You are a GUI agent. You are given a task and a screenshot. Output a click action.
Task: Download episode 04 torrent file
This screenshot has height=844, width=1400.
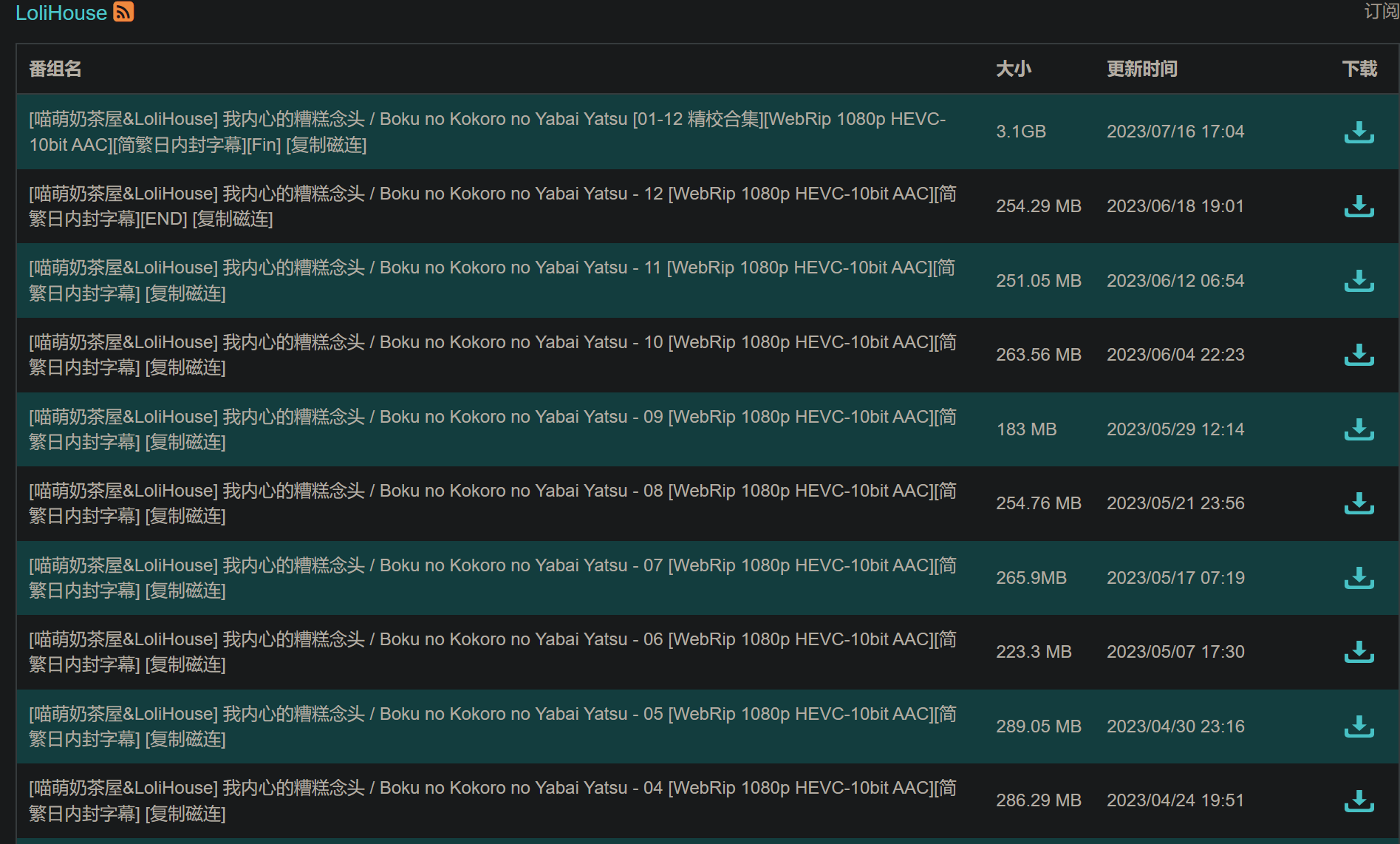(x=1358, y=800)
